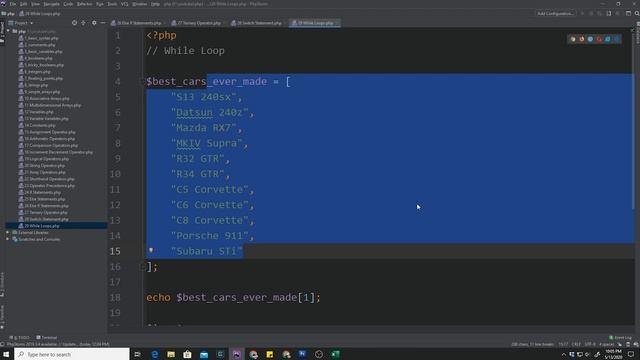Open the Refactor menu
The width and height of the screenshot is (640, 360).
click(84, 4)
